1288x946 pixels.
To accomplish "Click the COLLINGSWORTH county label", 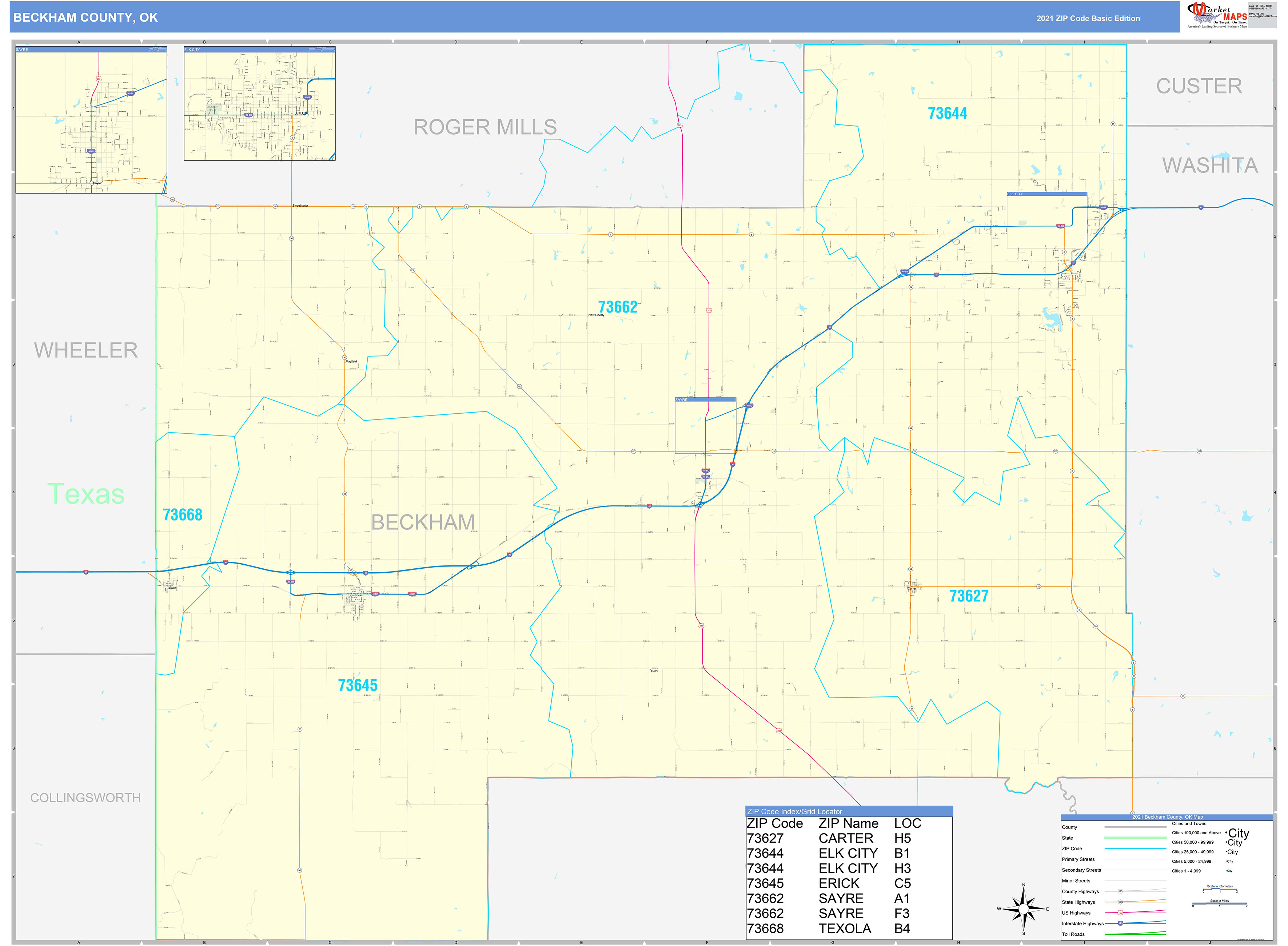I will (85, 798).
